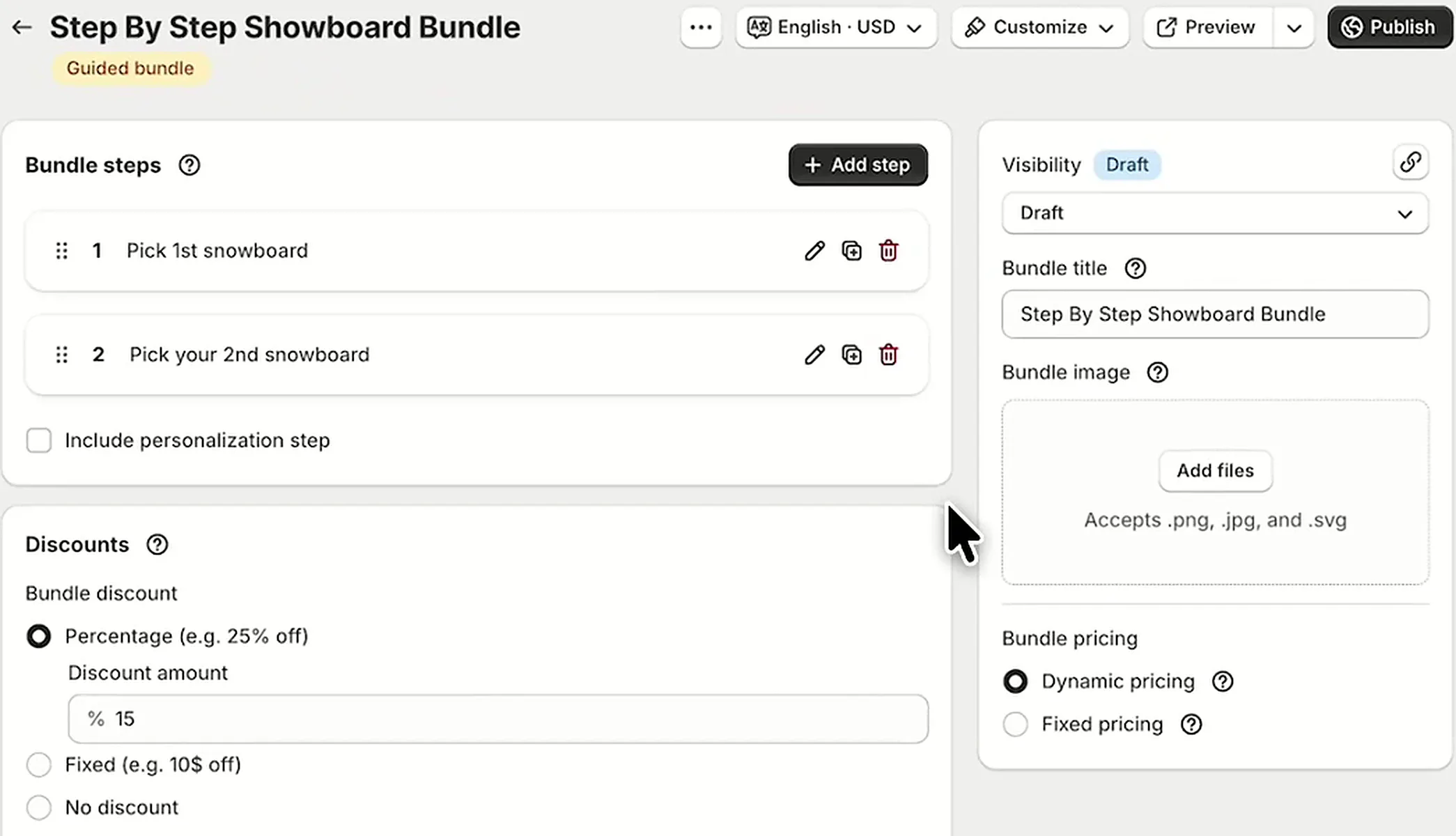Image resolution: width=1456 pixels, height=836 pixels.
Task: Open the Visibility Draft select box
Action: 1215,213
